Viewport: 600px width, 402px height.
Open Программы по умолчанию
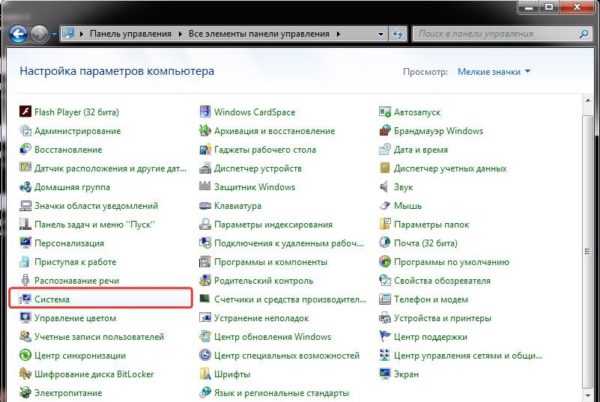444,262
